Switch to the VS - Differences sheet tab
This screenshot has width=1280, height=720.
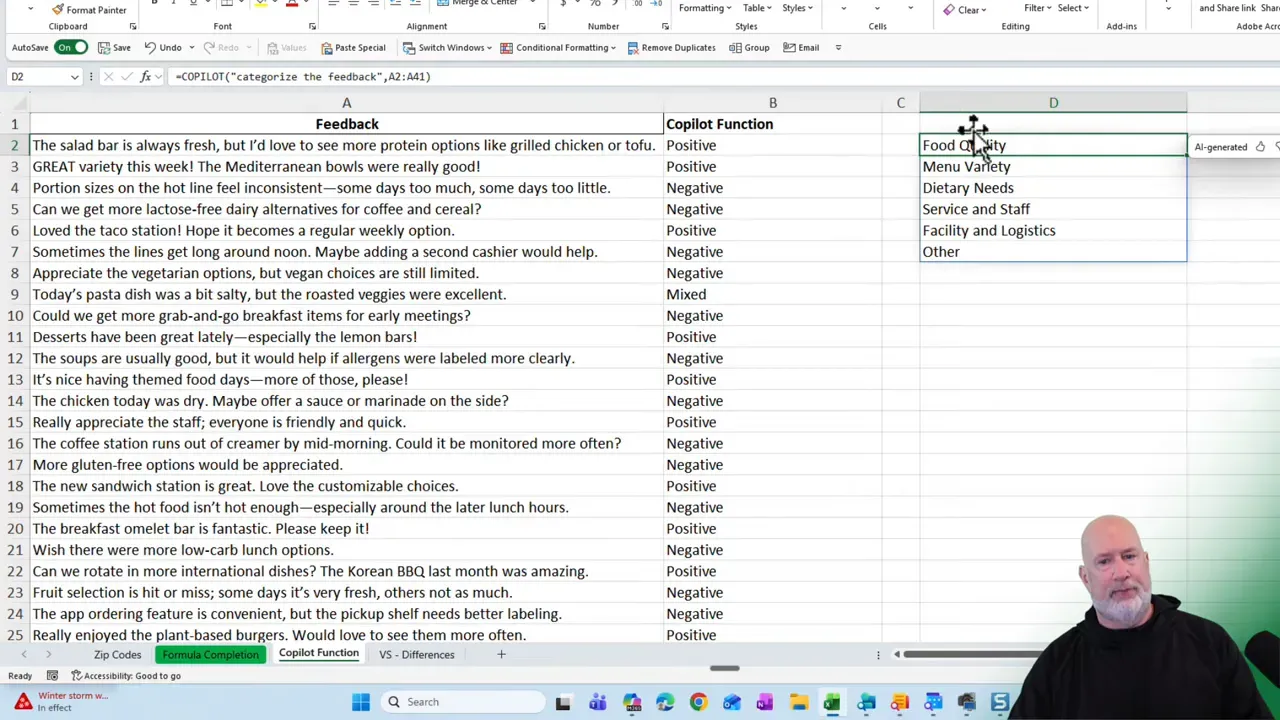coord(417,654)
